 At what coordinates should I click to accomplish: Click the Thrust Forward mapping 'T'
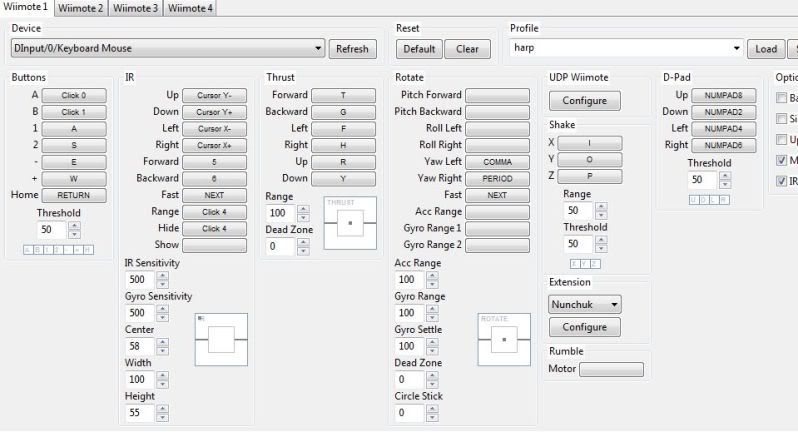click(x=344, y=95)
